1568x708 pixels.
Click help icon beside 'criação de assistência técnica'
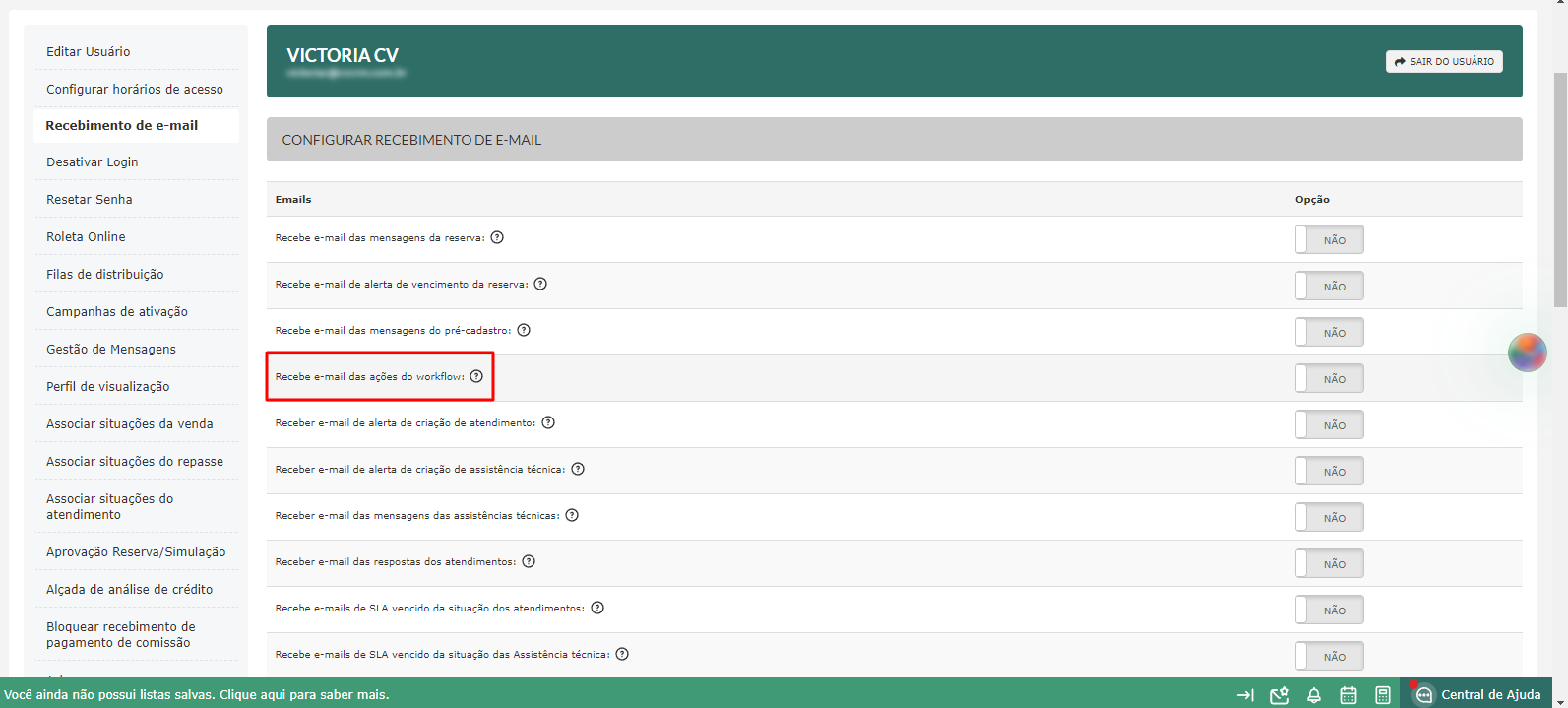[x=578, y=469]
